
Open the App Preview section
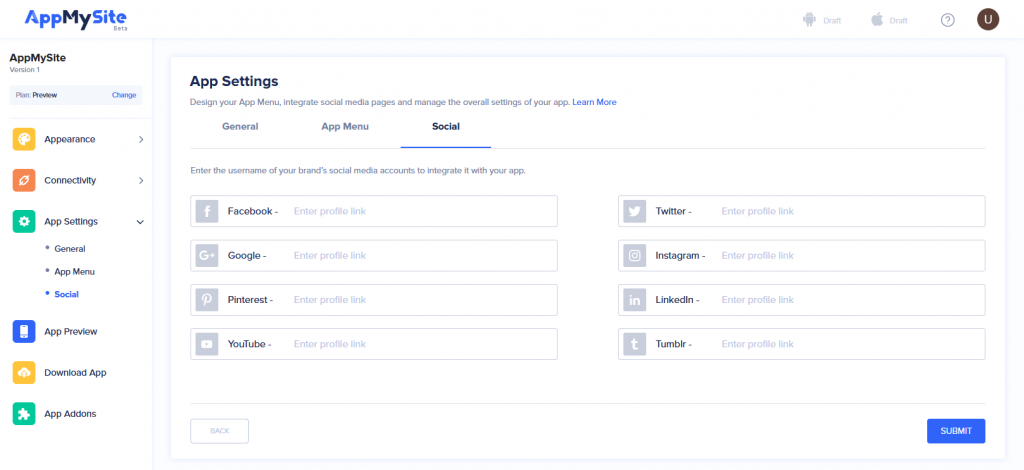tap(71, 332)
